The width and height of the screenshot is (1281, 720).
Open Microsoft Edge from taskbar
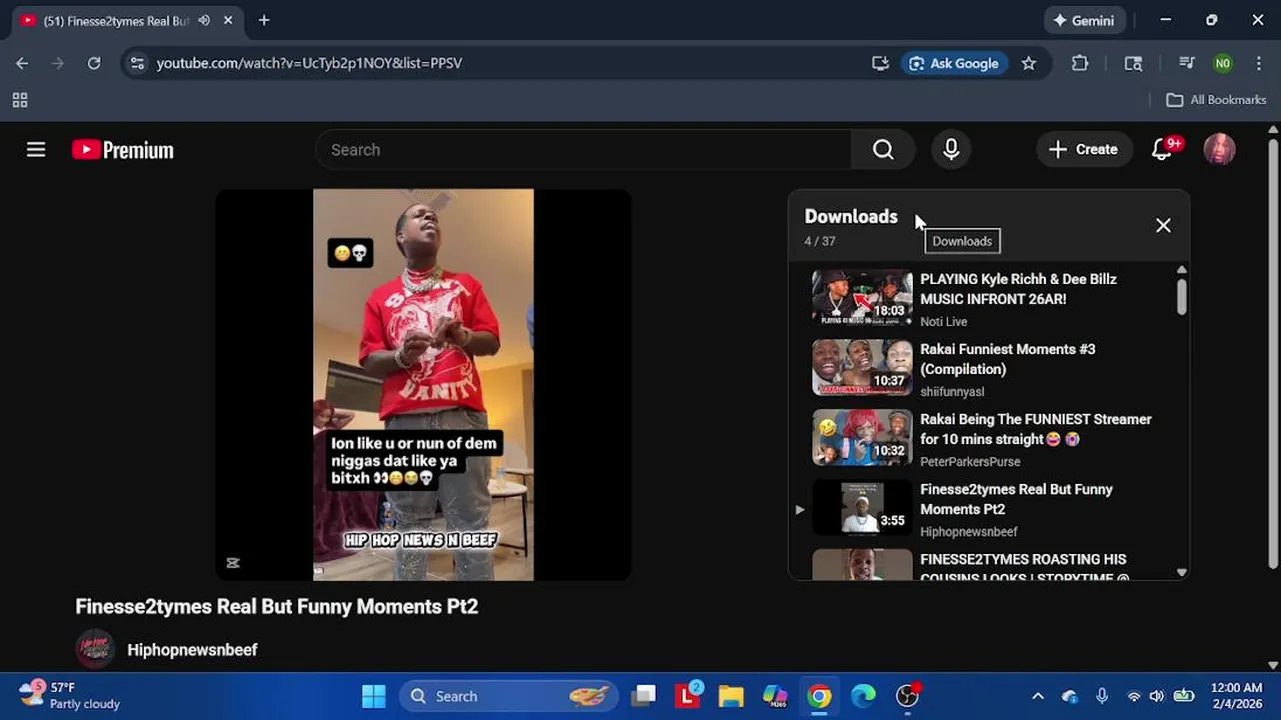pyautogui.click(x=863, y=696)
